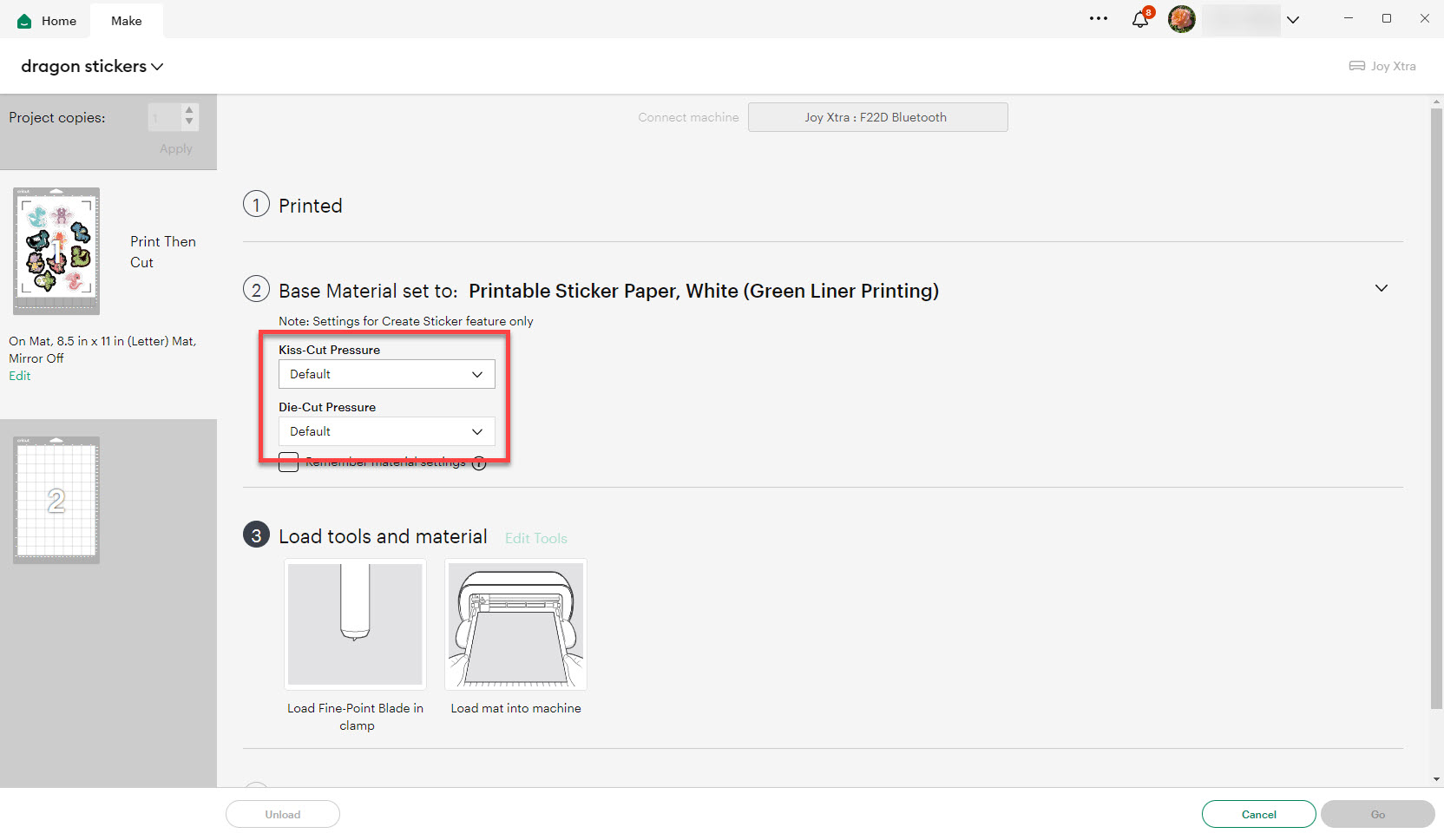Click the green Home icon
Screen dimensions: 1444x840
[x=24, y=20]
